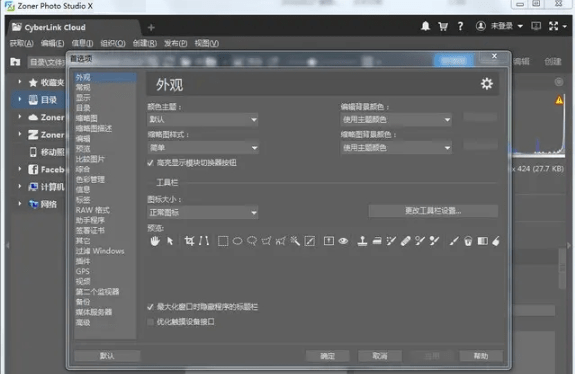Toggle 高亮显示模块切换器按钮 checkbox
Viewport: 575px width, 374px height.
coord(150,163)
